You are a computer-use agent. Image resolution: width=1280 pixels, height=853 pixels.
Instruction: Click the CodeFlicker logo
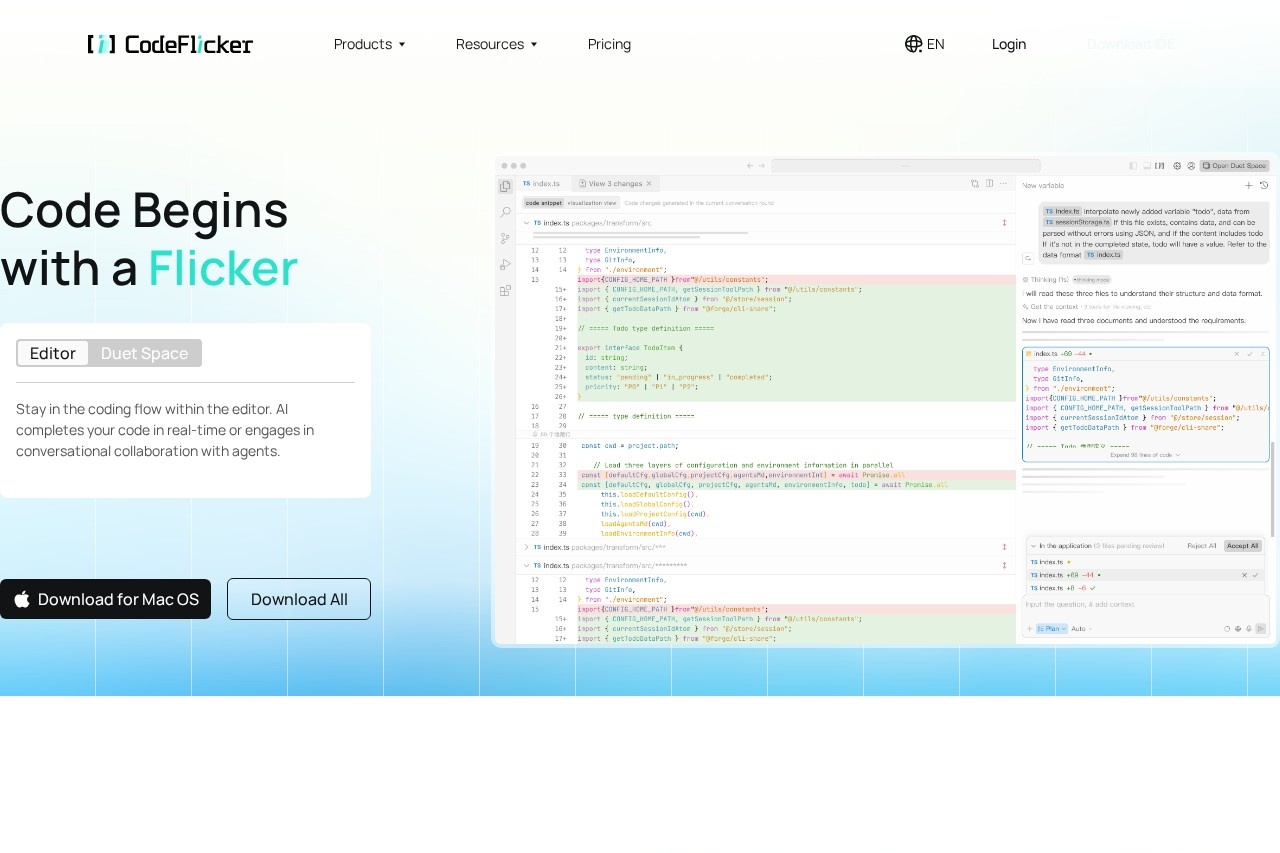click(170, 44)
